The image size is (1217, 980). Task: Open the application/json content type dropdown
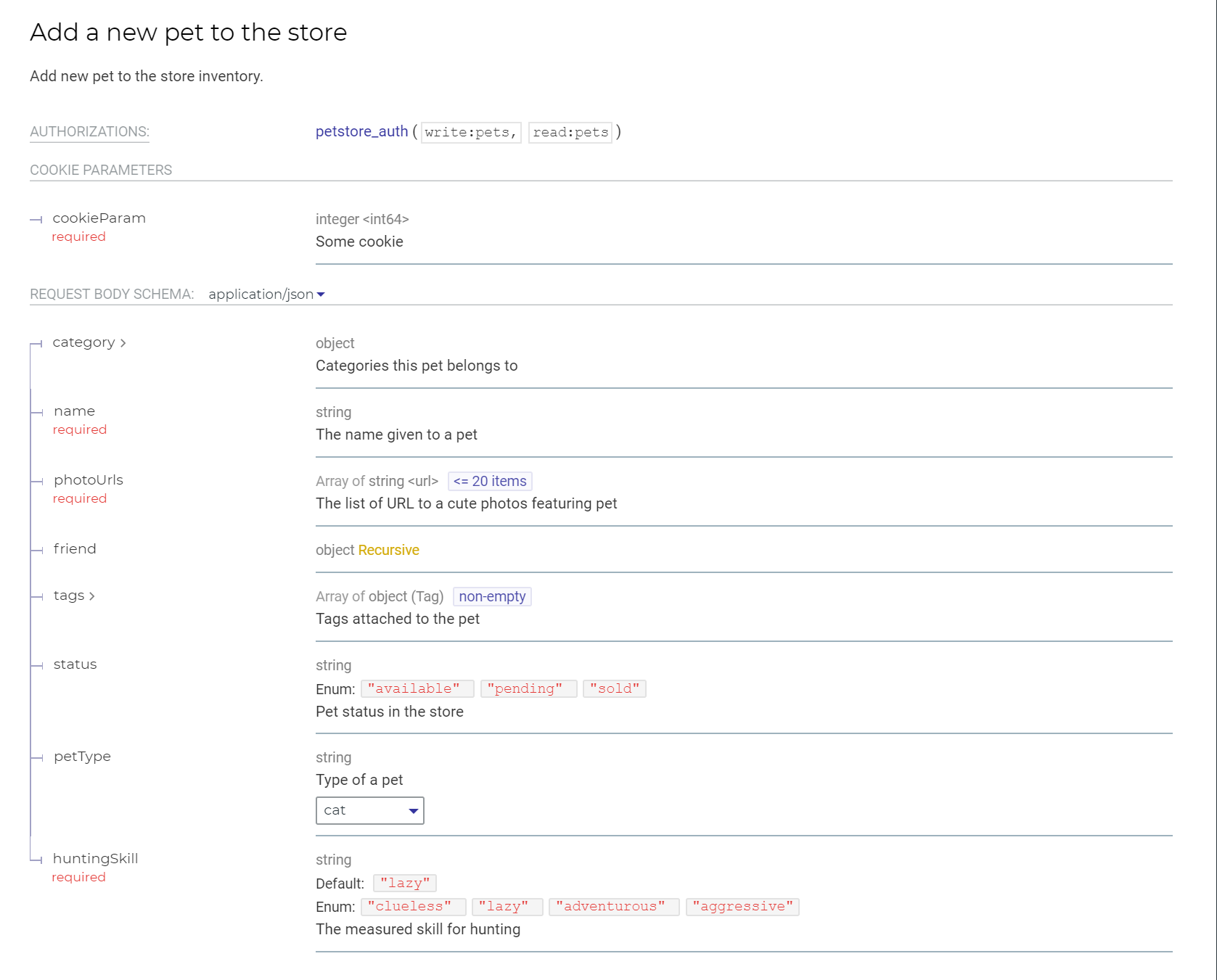(x=266, y=294)
